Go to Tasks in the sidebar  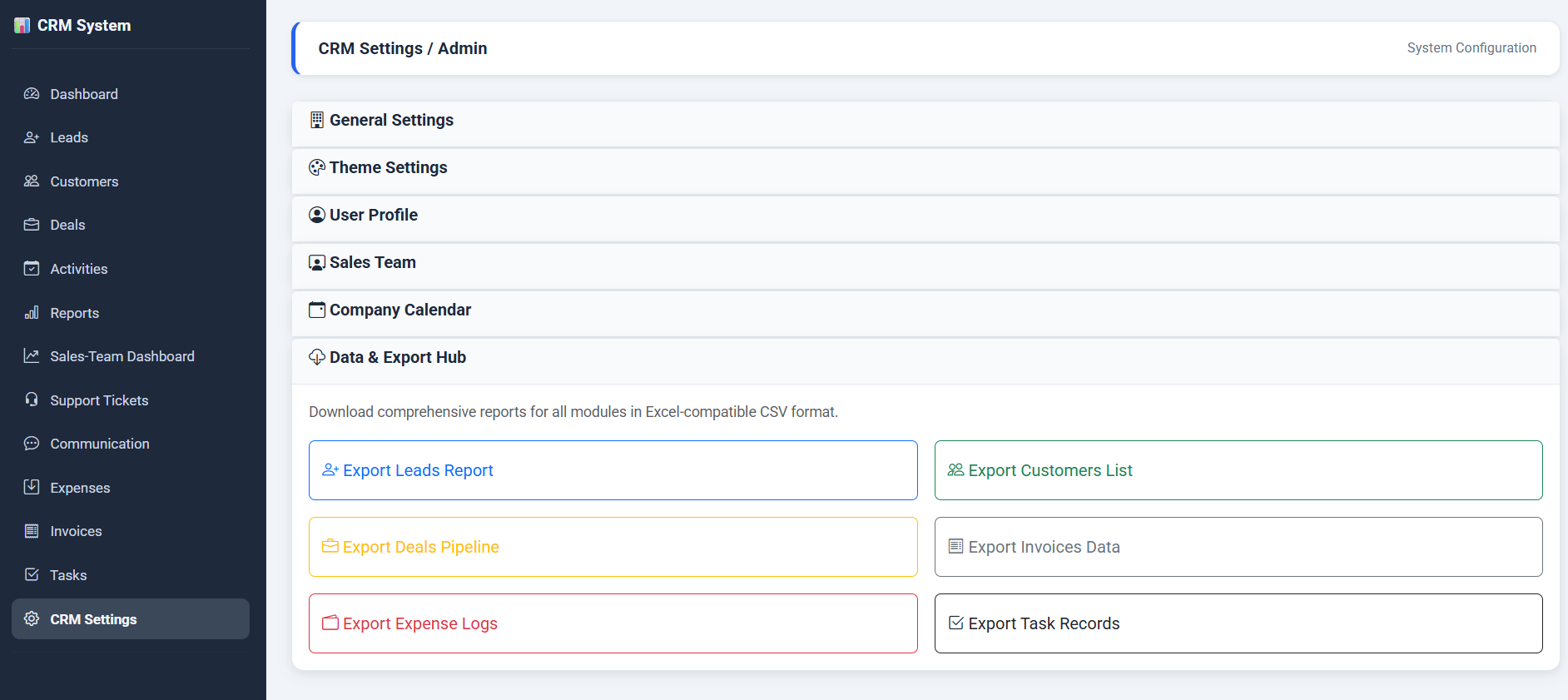pyautogui.click(x=131, y=575)
